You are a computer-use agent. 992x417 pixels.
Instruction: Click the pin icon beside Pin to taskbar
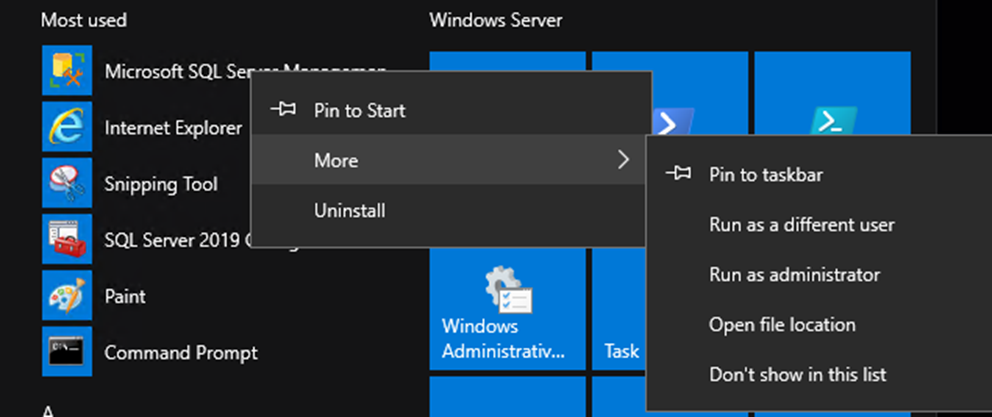pos(678,173)
